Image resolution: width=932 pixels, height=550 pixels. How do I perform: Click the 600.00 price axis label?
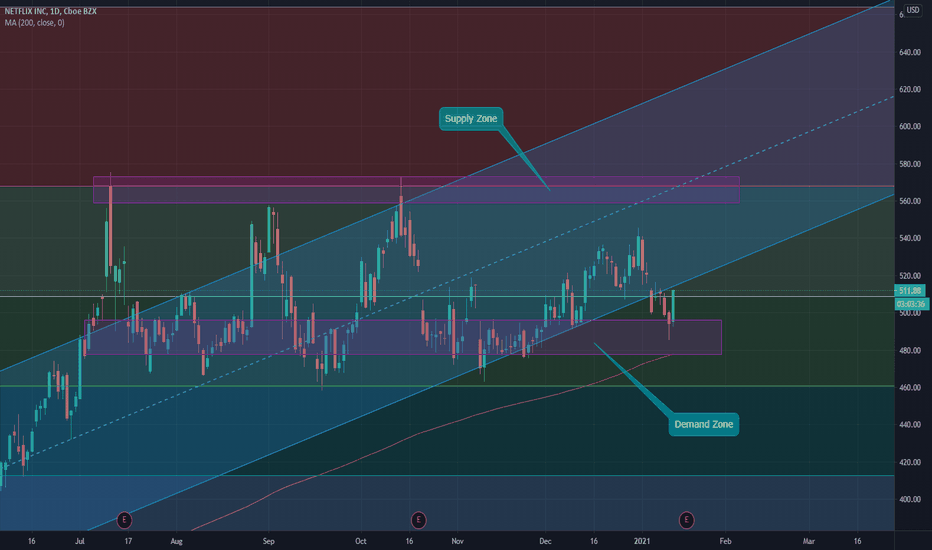(910, 127)
